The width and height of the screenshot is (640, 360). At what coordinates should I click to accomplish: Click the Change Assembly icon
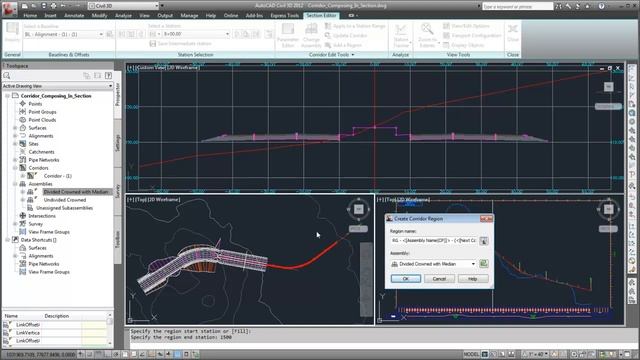tap(311, 35)
